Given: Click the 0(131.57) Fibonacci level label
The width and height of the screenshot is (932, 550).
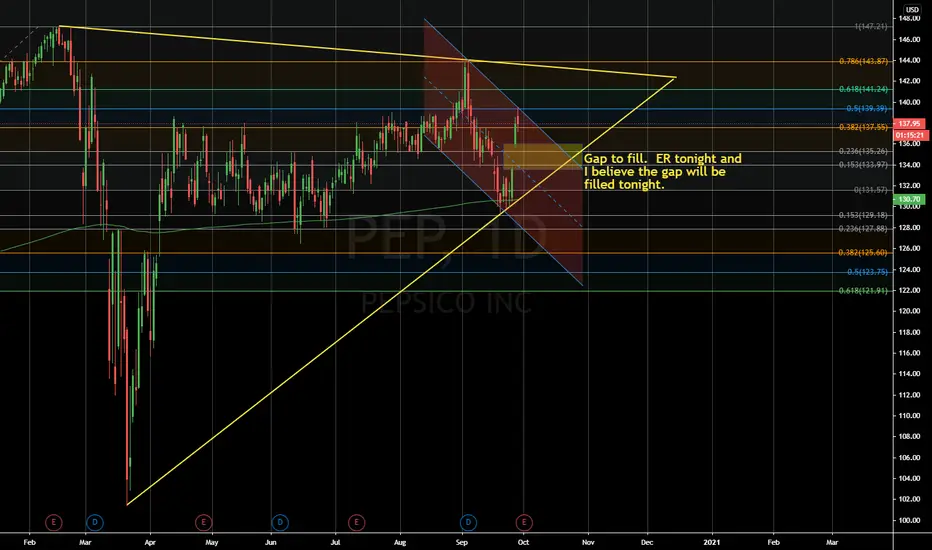Looking at the screenshot, I should 871,190.
